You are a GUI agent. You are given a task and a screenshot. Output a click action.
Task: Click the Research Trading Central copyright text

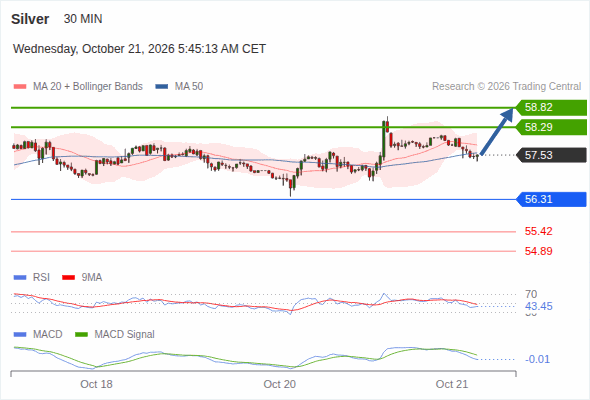[506, 87]
